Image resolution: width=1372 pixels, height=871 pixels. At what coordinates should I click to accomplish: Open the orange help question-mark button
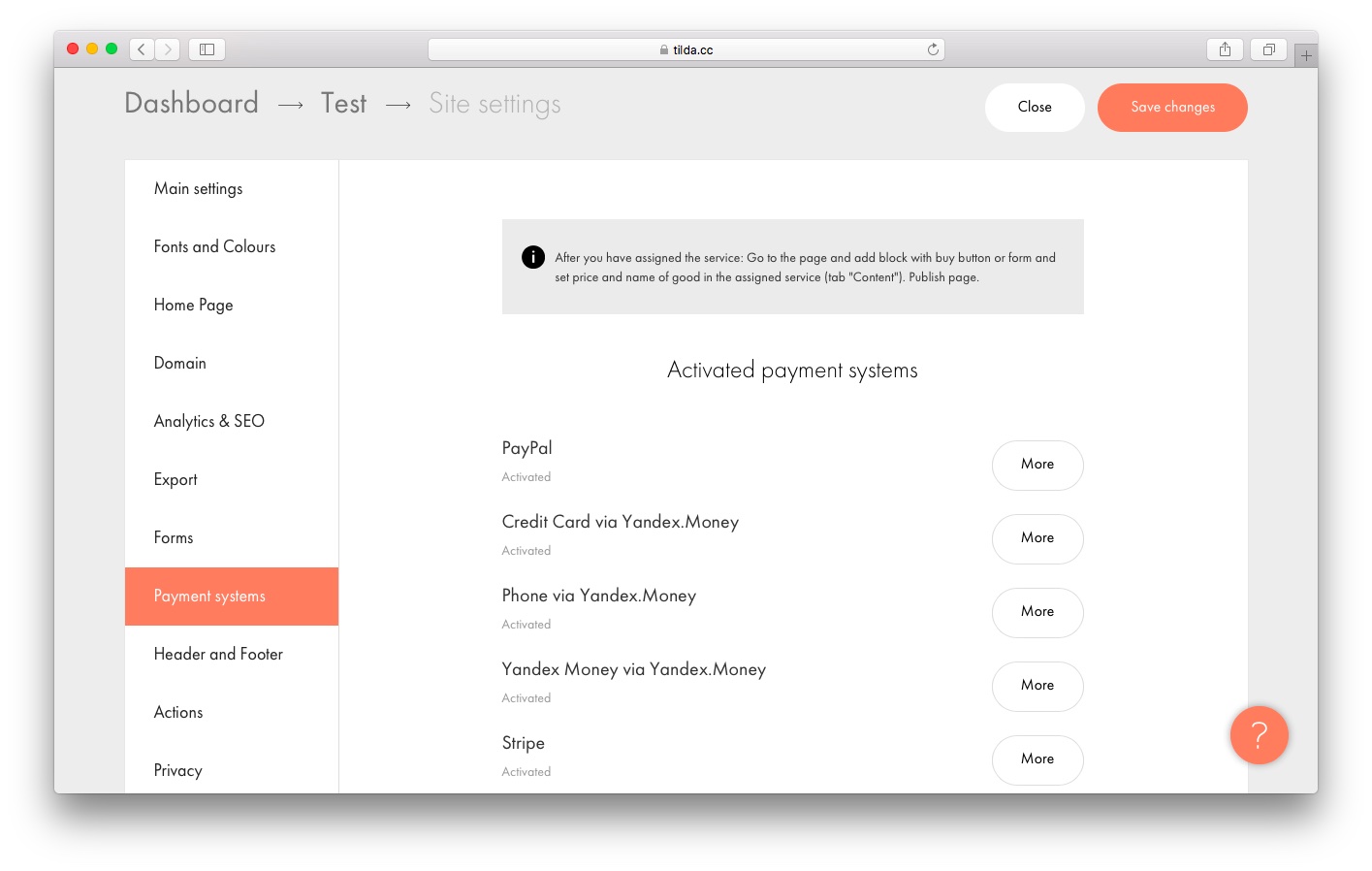pyautogui.click(x=1259, y=735)
